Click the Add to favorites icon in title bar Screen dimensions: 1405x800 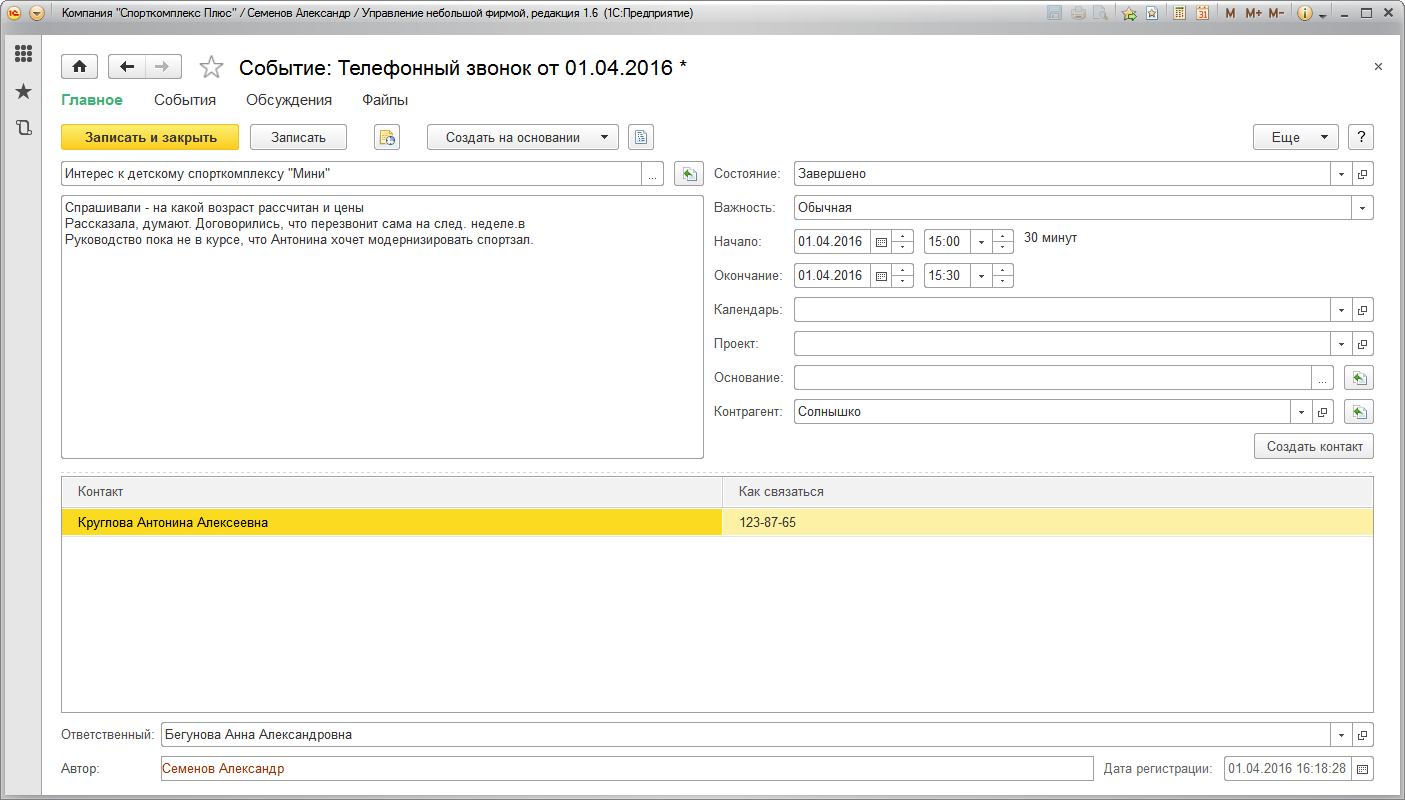[x=1129, y=14]
